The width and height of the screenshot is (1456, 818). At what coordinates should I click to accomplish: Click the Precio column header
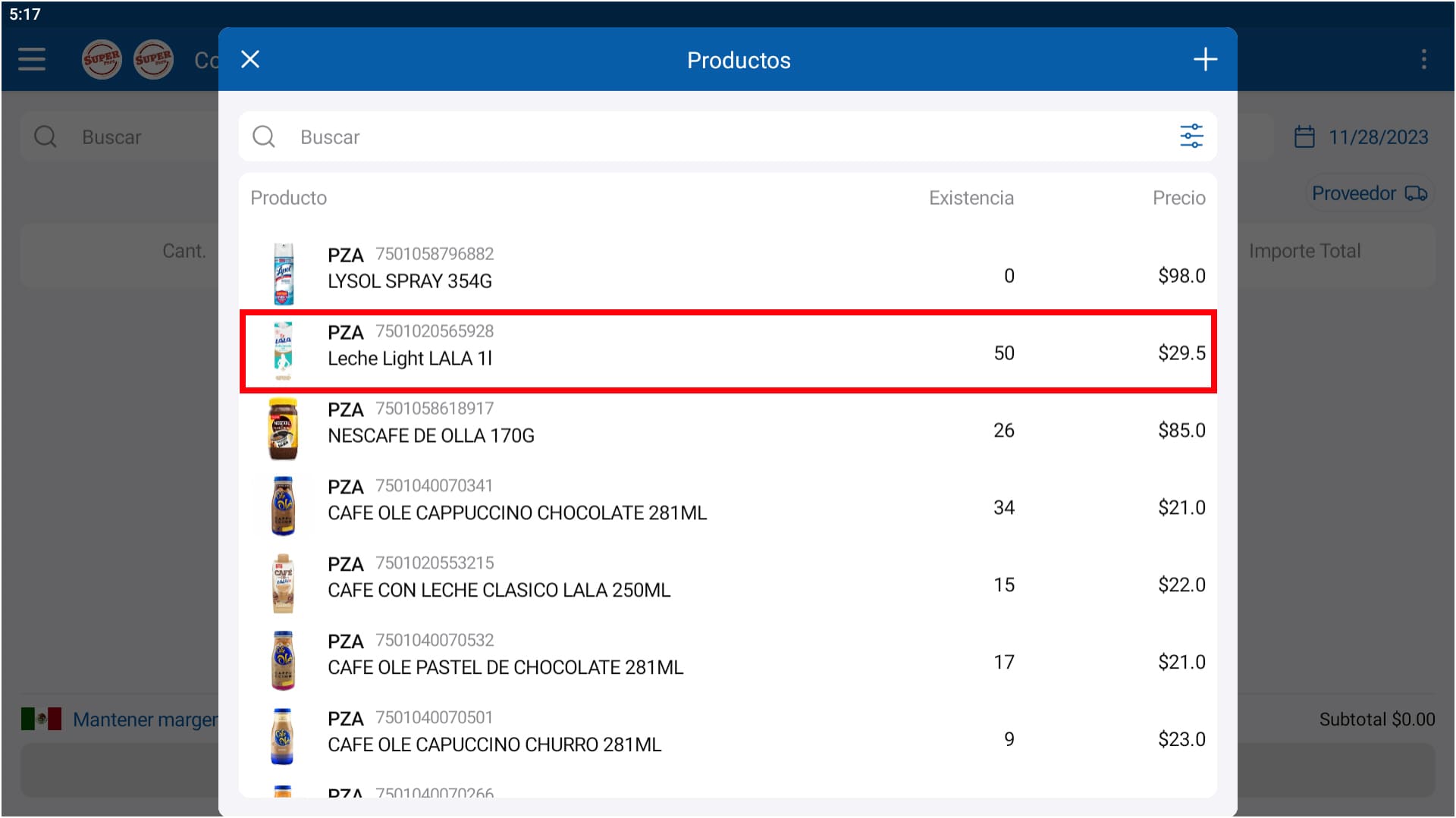click(x=1178, y=198)
